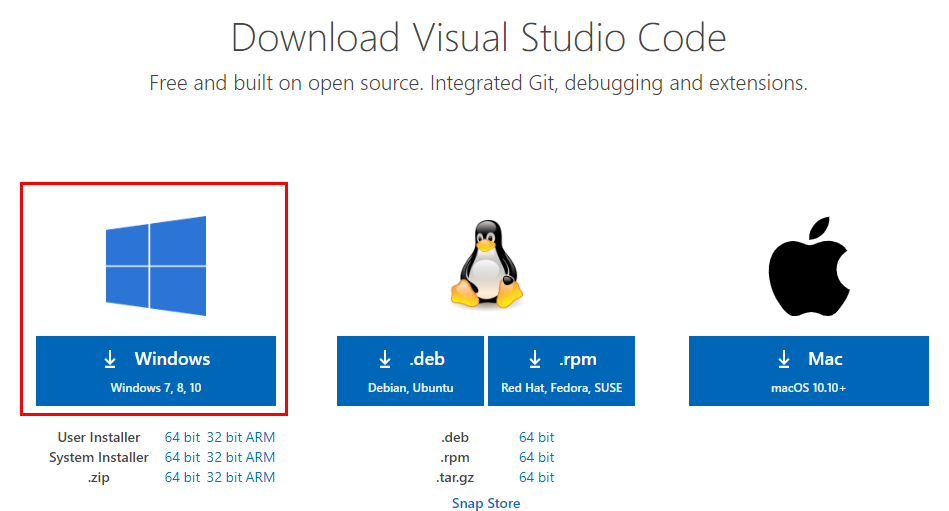
Task: Click the black Apple logo
Action: point(809,266)
